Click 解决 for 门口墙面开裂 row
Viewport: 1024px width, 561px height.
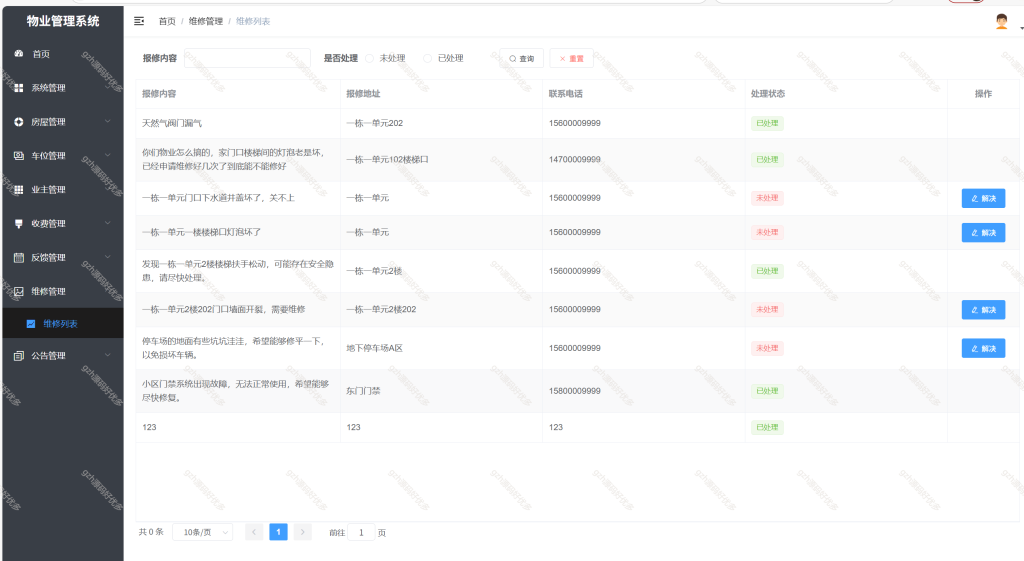pyautogui.click(x=983, y=310)
